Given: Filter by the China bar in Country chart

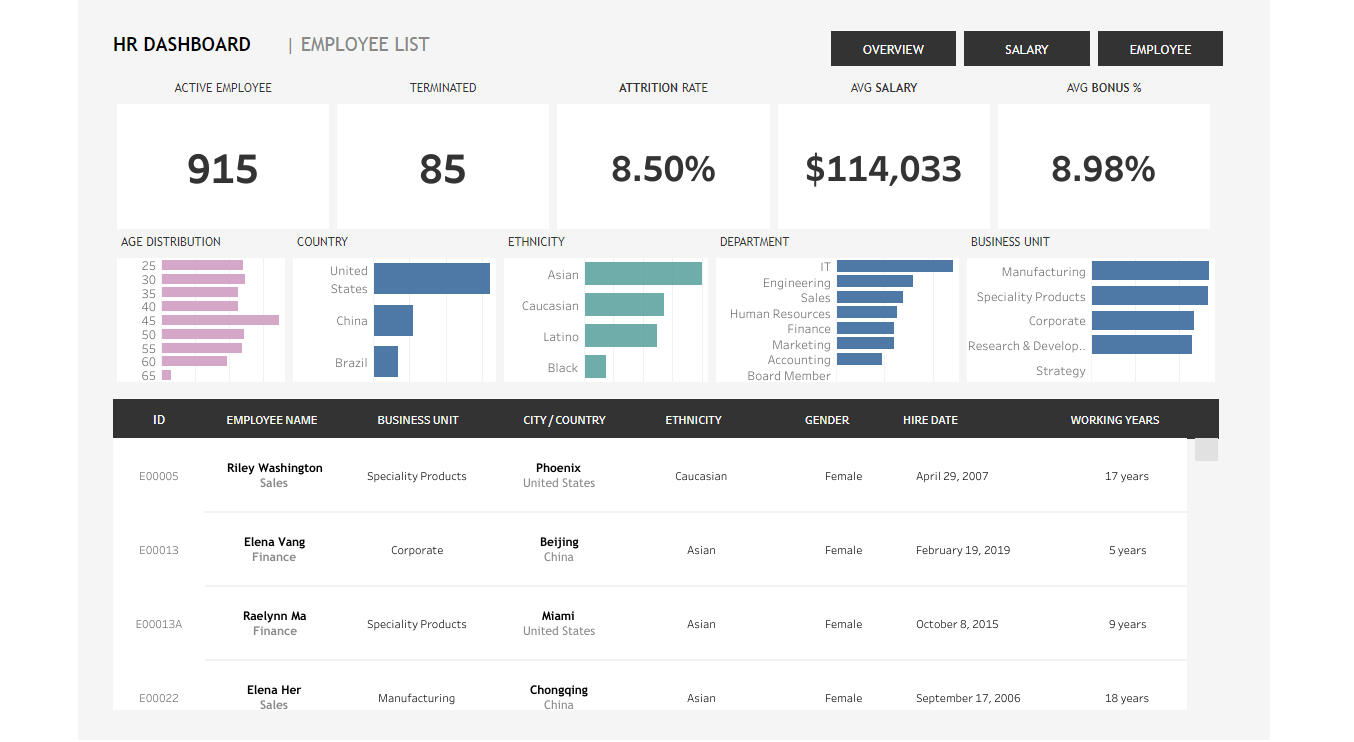Looking at the screenshot, I should click(x=393, y=321).
